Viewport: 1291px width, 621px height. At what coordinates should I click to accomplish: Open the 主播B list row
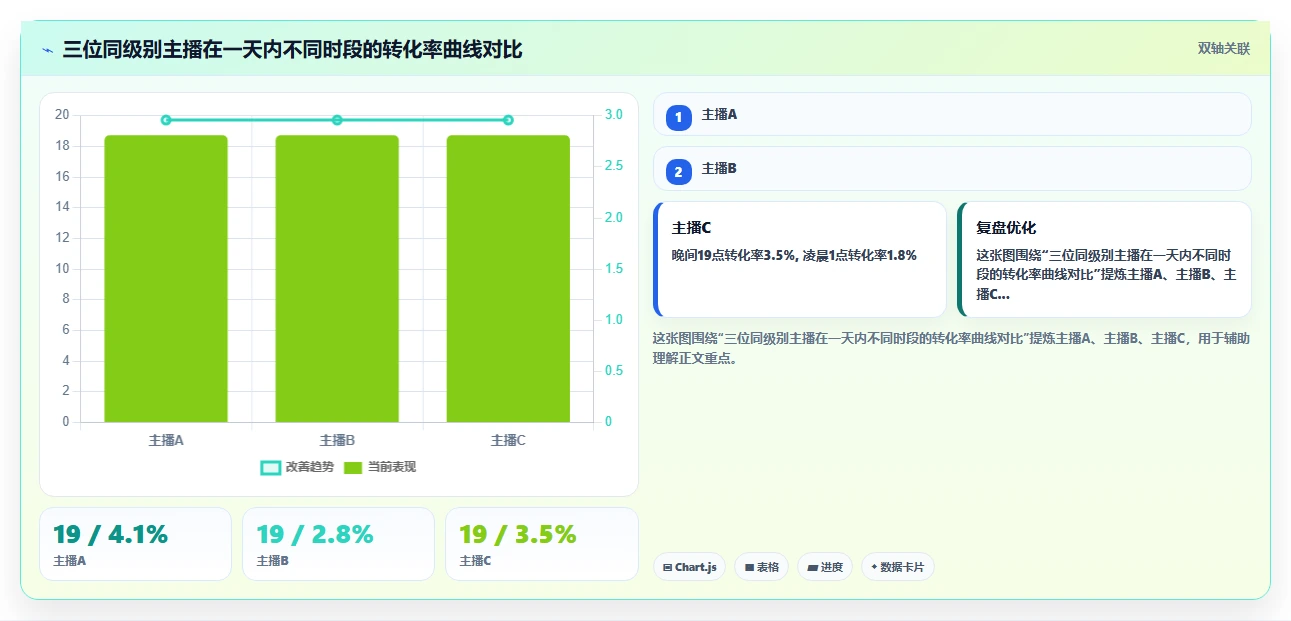pos(952,168)
